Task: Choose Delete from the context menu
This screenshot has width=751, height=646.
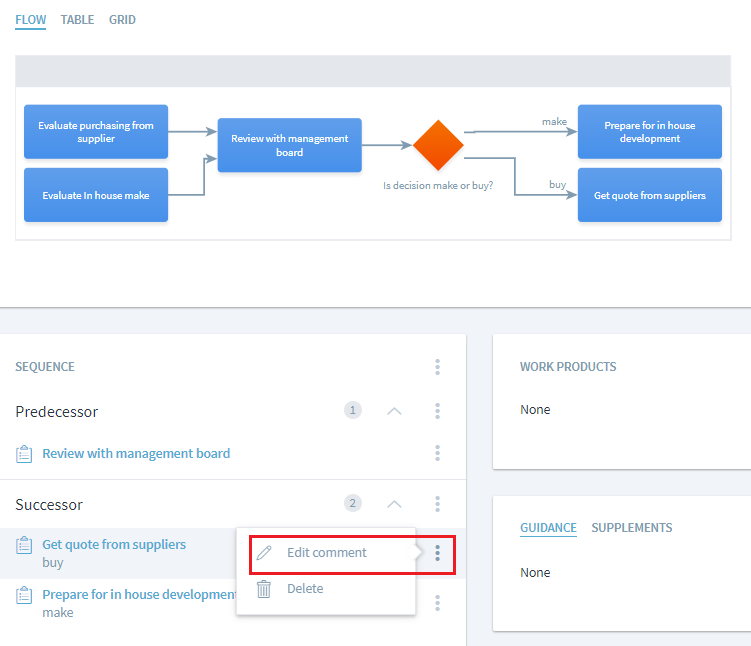Action: [305, 589]
